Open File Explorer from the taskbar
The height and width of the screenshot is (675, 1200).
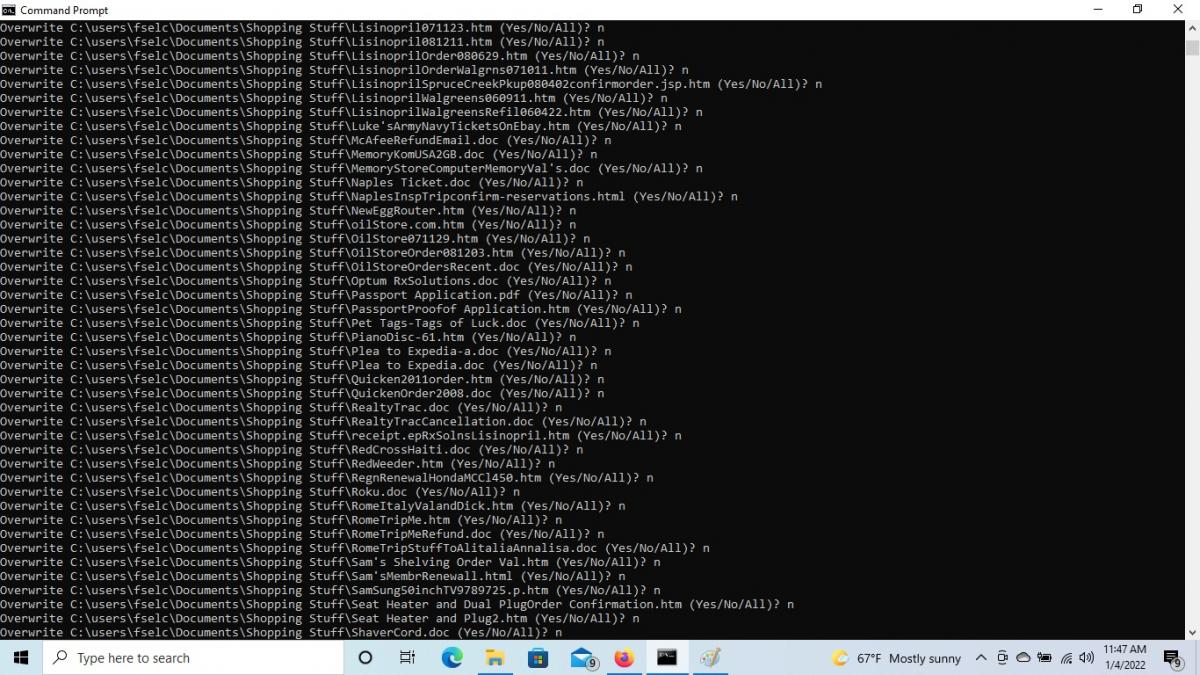[x=495, y=657]
